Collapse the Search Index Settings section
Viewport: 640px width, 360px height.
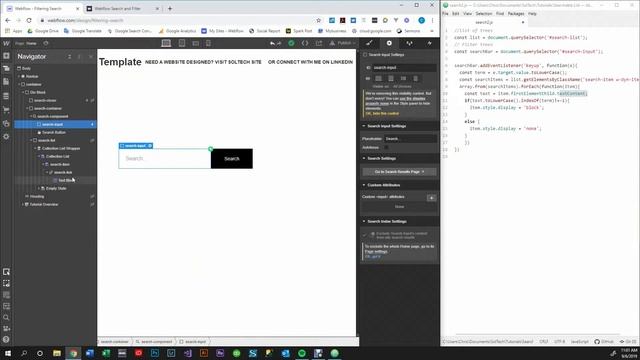click(363, 221)
